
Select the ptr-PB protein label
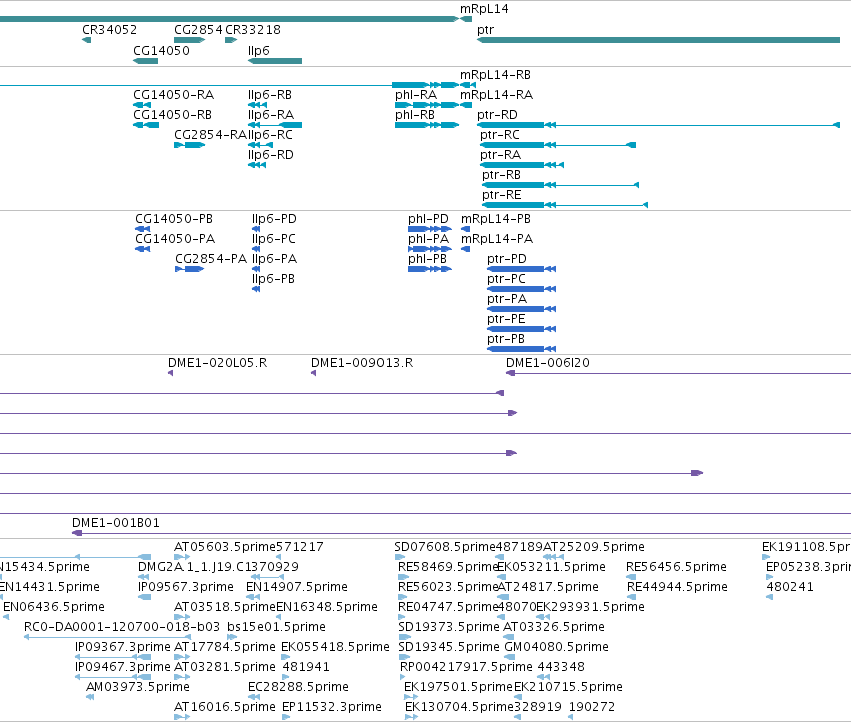point(506,340)
